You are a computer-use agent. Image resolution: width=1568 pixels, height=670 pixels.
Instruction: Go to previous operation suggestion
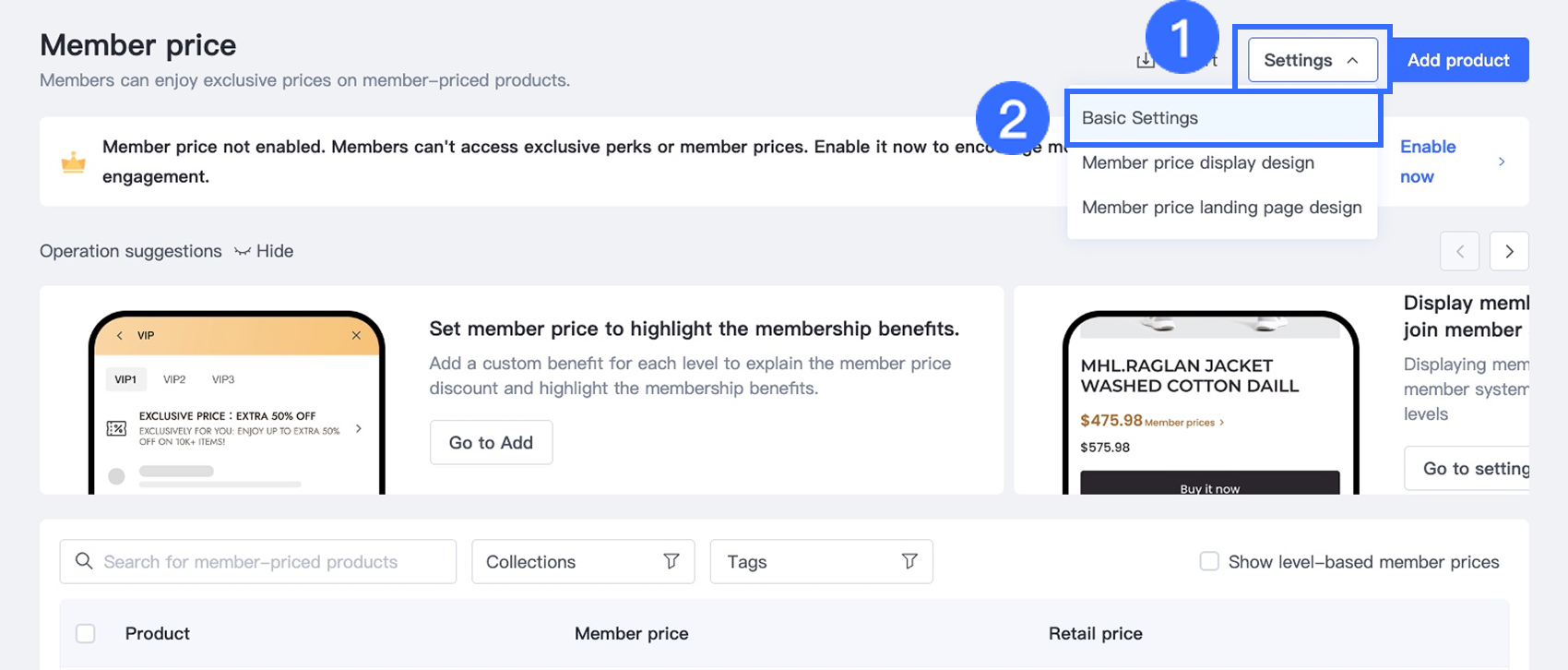pyautogui.click(x=1459, y=251)
